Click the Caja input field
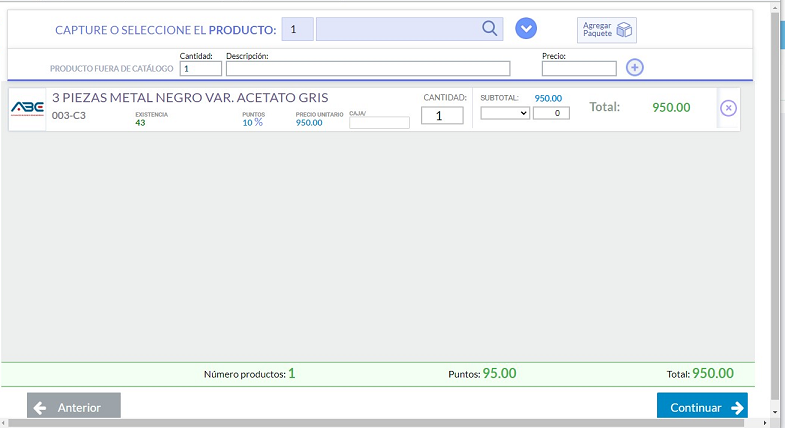The width and height of the screenshot is (785, 428). (x=379, y=123)
